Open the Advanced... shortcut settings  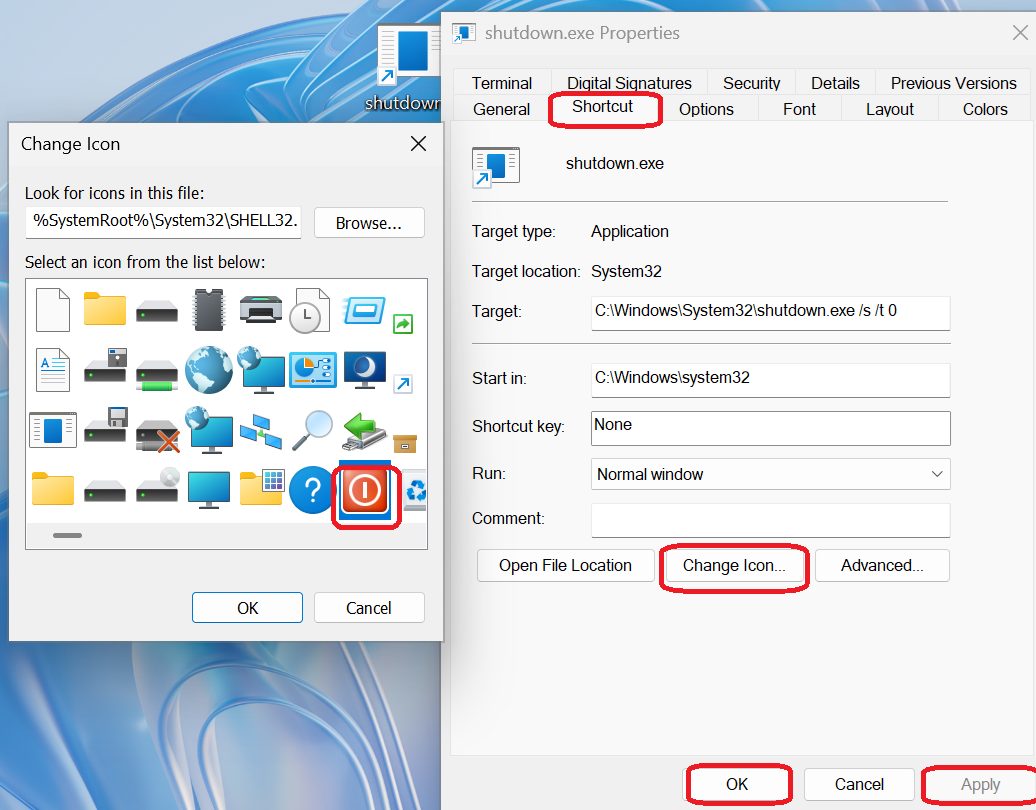click(882, 566)
